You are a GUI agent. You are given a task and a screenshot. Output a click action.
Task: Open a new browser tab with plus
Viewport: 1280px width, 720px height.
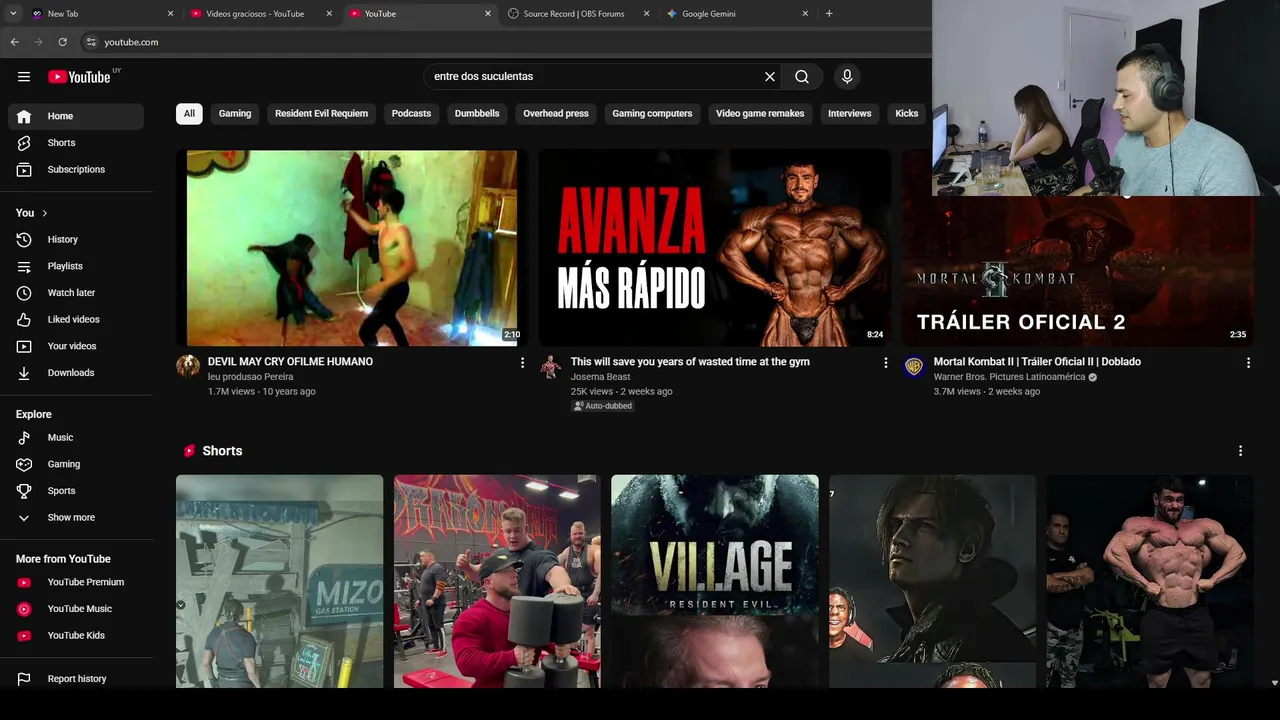(829, 14)
